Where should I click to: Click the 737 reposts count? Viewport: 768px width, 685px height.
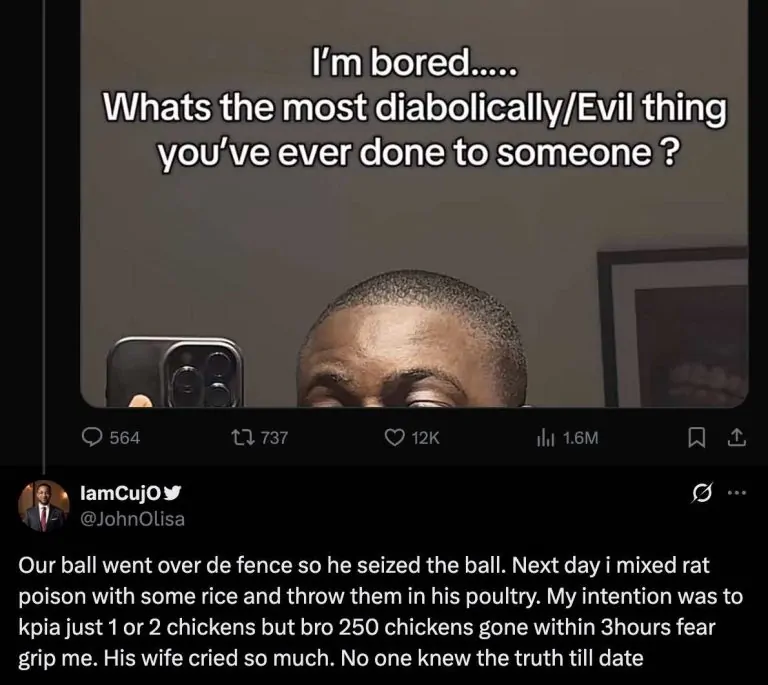(274, 437)
